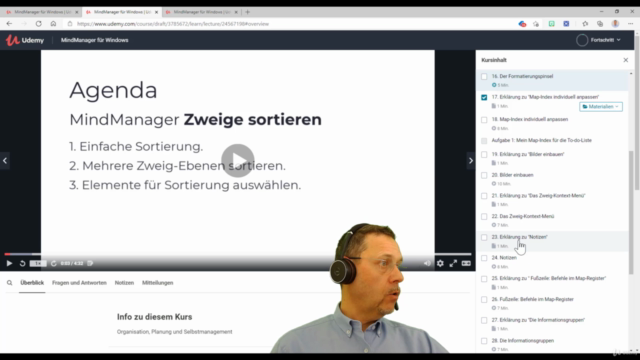The image size is (640, 360).
Task: Open the browser collections icon
Action: click(600, 24)
